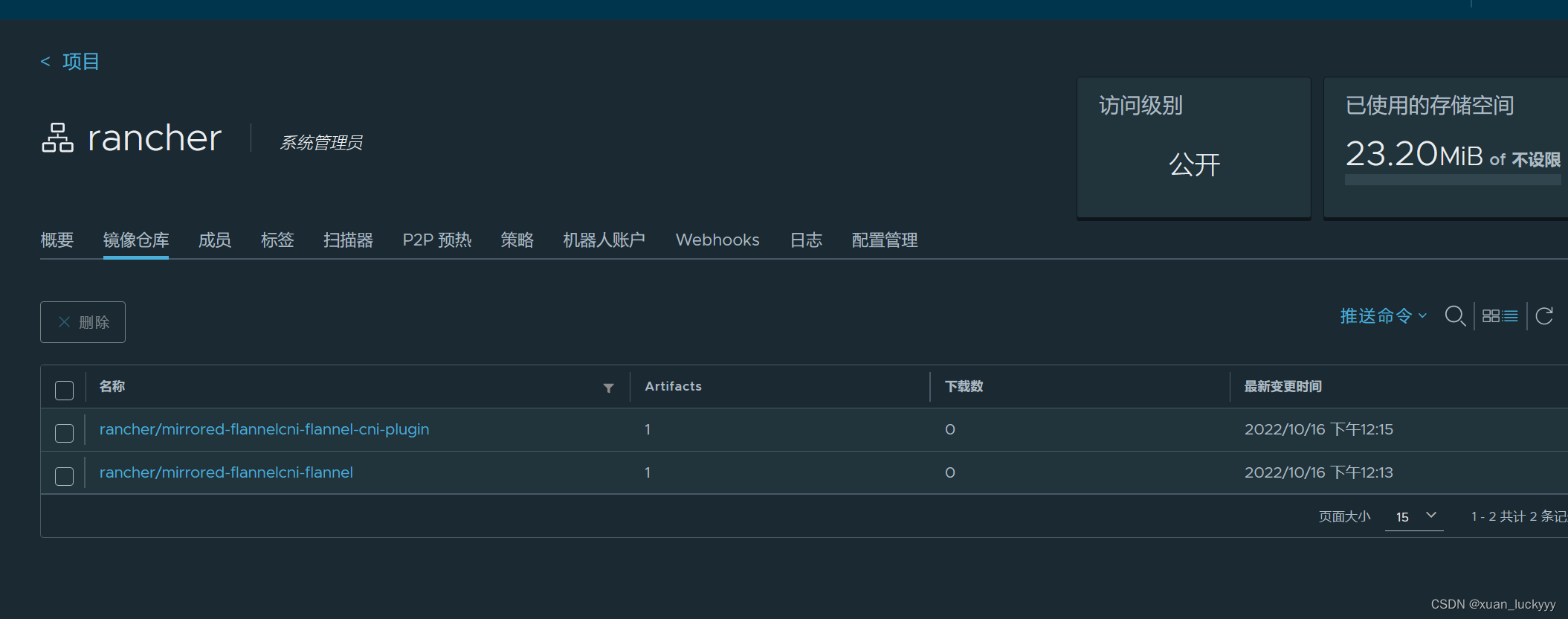Click the 已使用的存储空间 card heading

coord(1430,106)
